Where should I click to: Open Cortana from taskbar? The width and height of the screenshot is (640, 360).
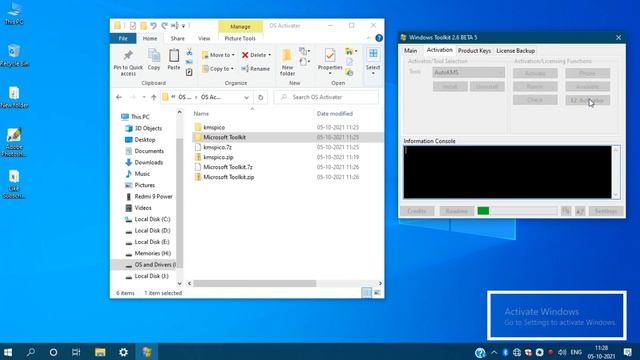[53, 352]
